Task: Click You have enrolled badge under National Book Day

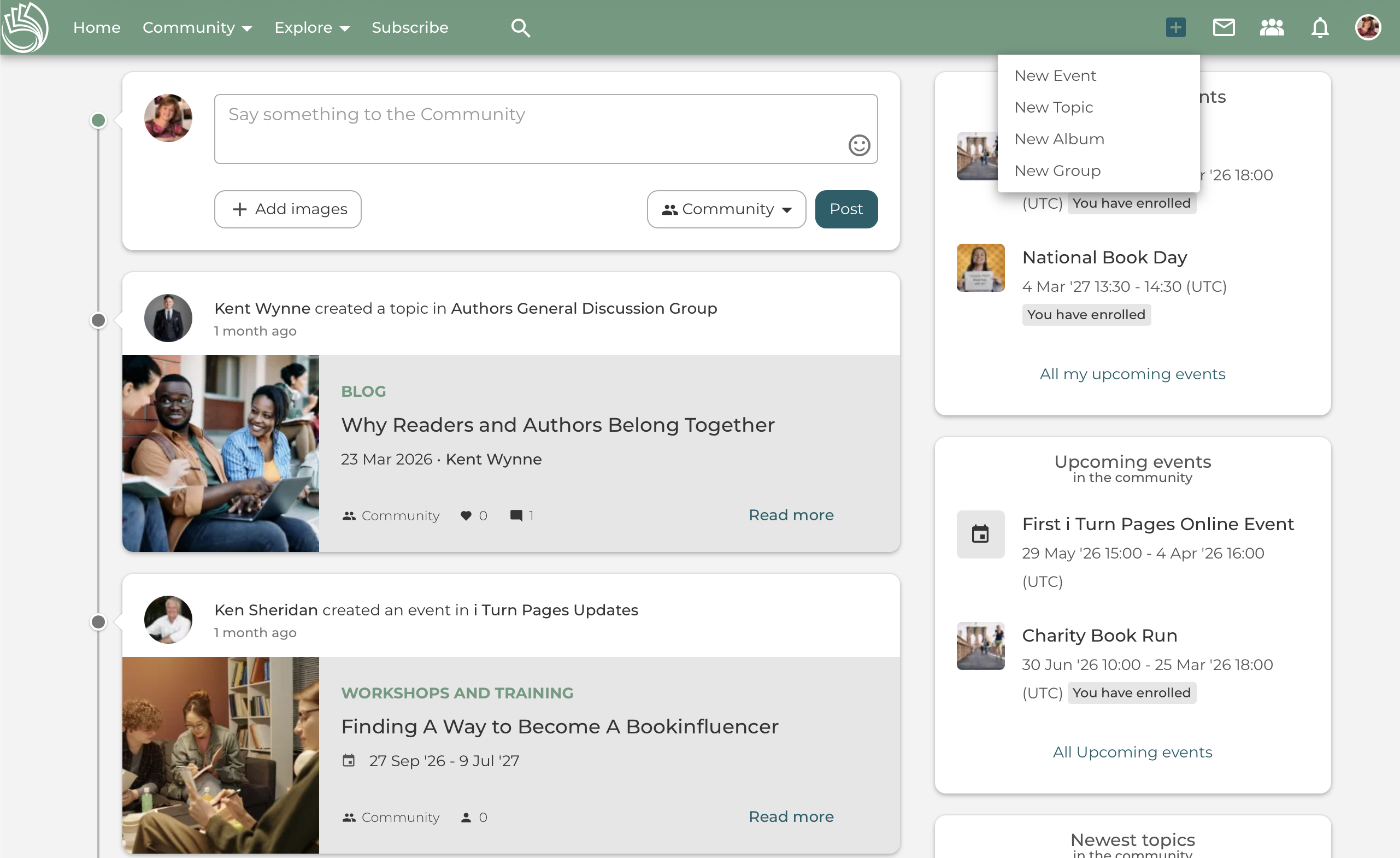Action: [1086, 314]
